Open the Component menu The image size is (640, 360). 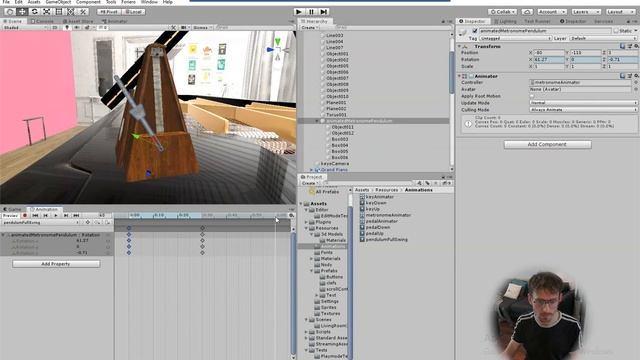click(x=88, y=2)
